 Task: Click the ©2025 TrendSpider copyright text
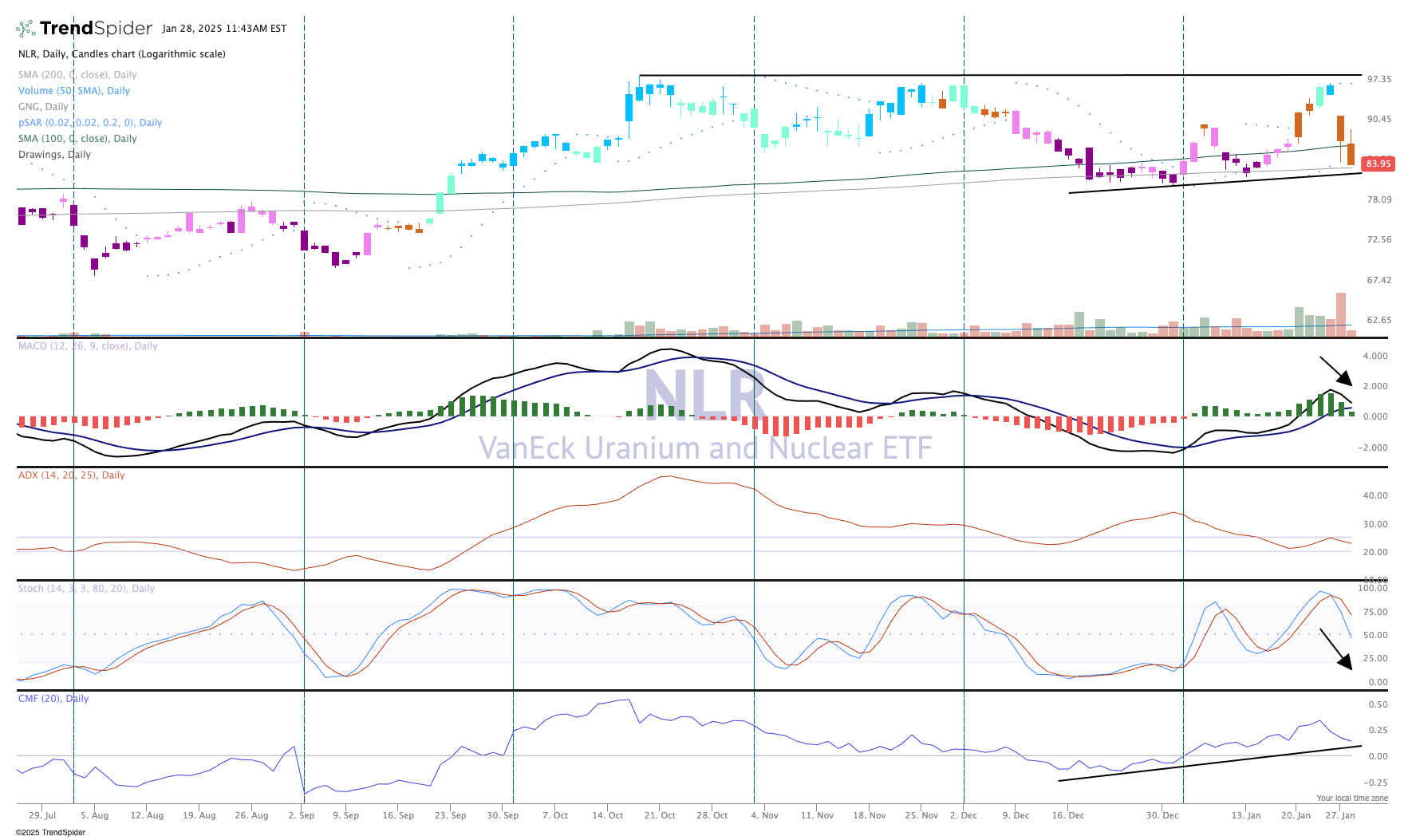pyautogui.click(x=50, y=833)
